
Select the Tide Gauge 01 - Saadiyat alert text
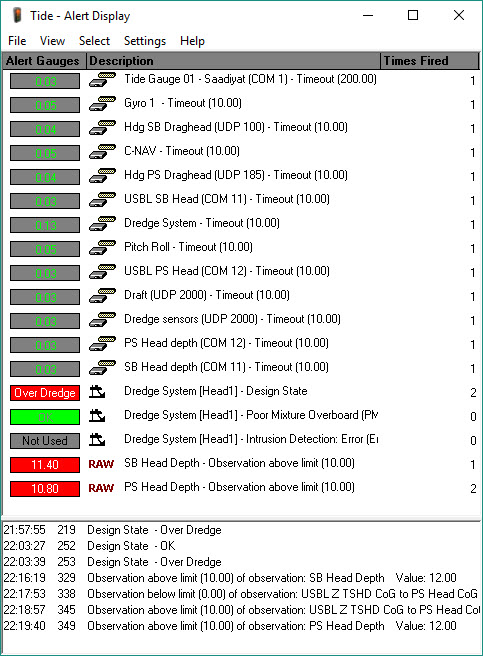[x=250, y=79]
